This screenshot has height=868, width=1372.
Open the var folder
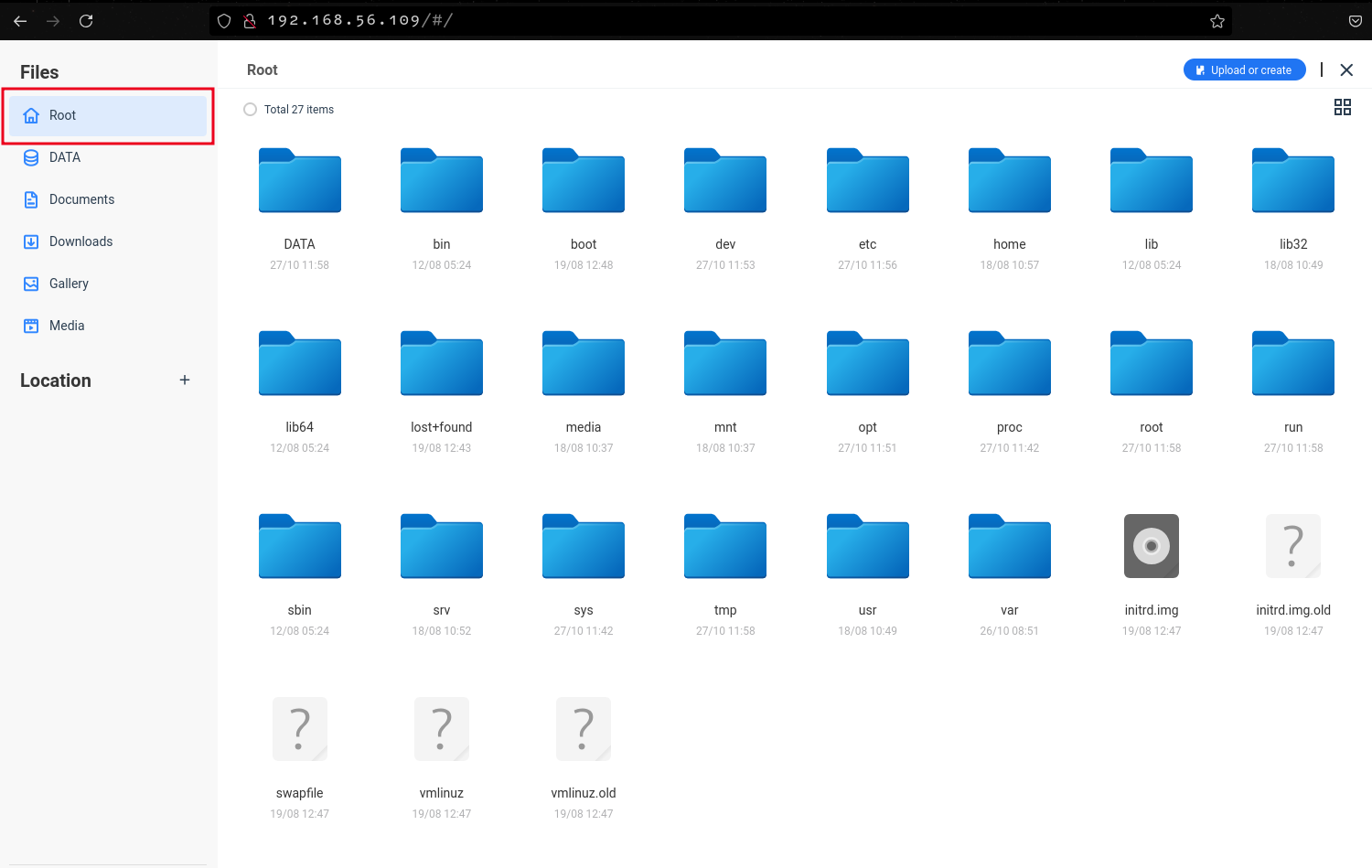[1010, 546]
